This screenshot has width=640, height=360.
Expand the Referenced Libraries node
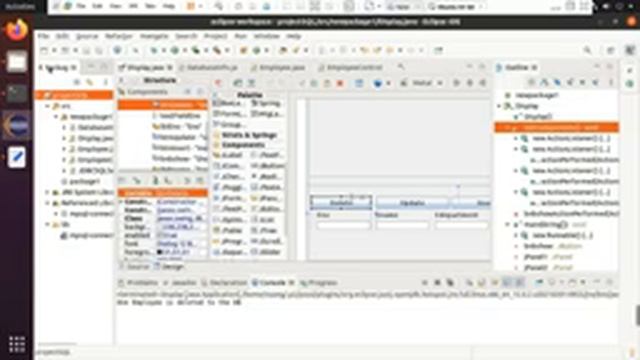pyautogui.click(x=47, y=202)
